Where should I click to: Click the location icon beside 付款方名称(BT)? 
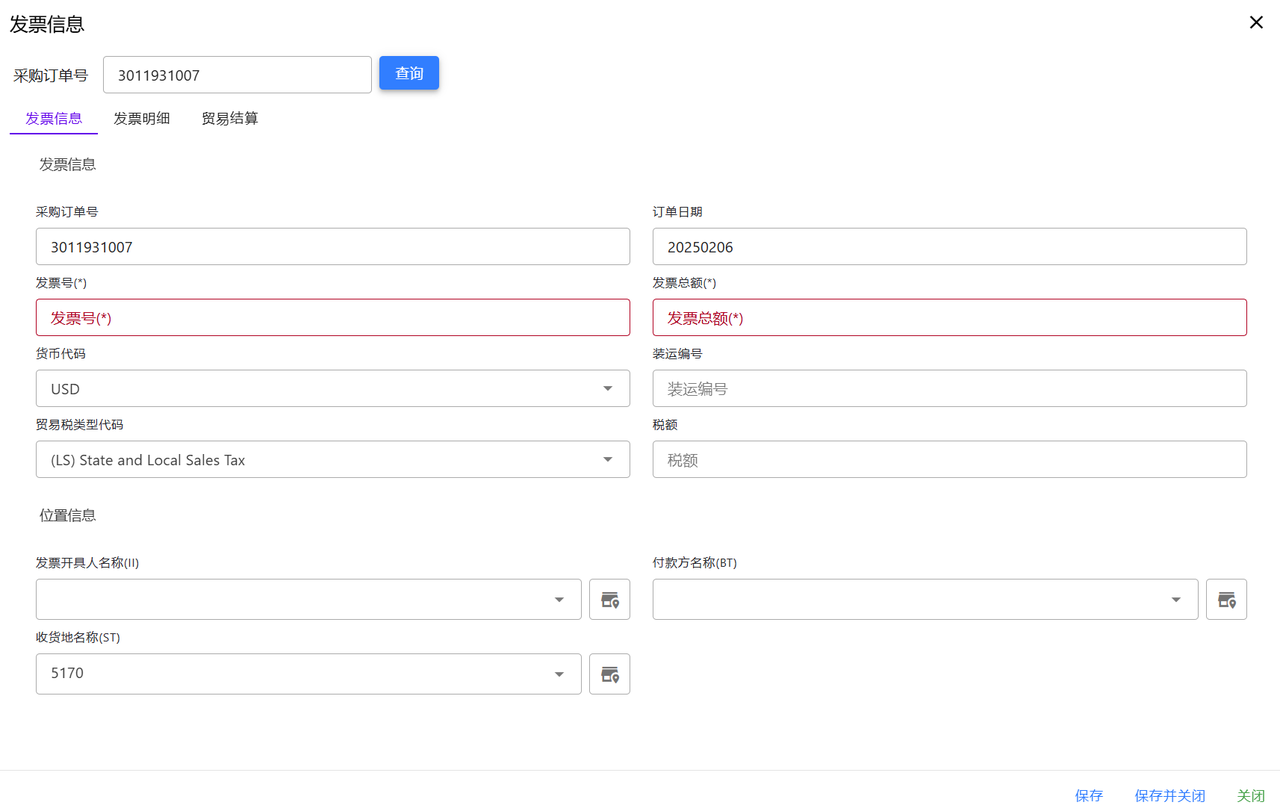click(1226, 600)
